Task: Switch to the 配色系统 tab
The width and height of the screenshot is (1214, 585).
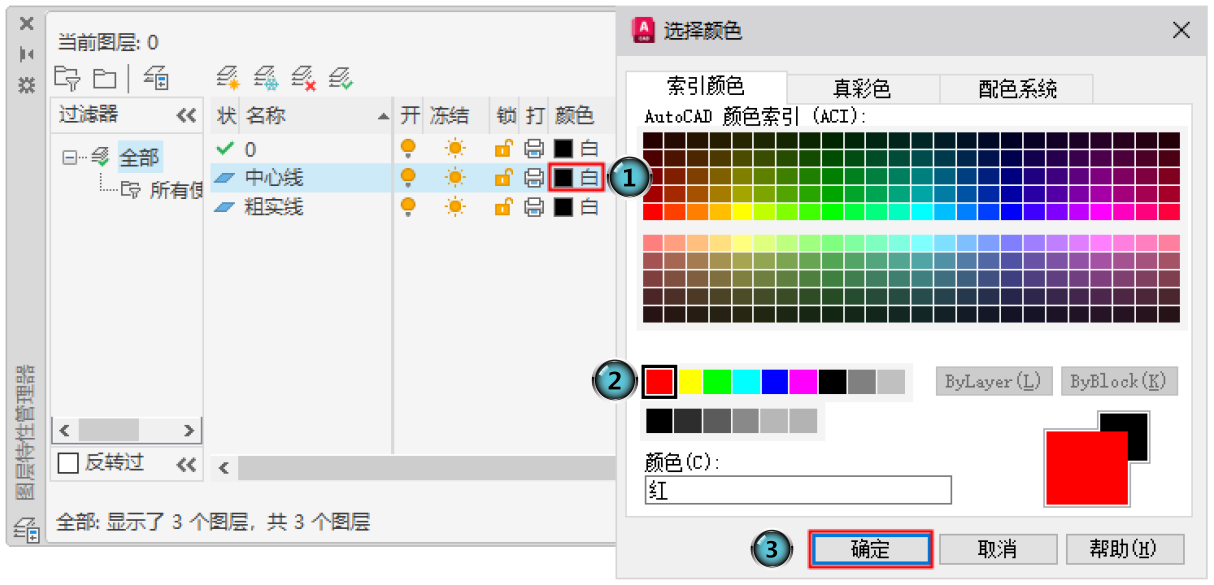Action: tap(1016, 88)
